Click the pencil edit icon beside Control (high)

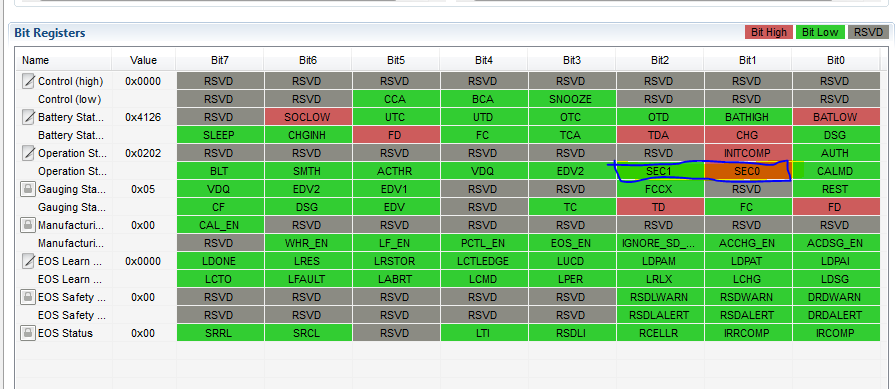coord(28,81)
